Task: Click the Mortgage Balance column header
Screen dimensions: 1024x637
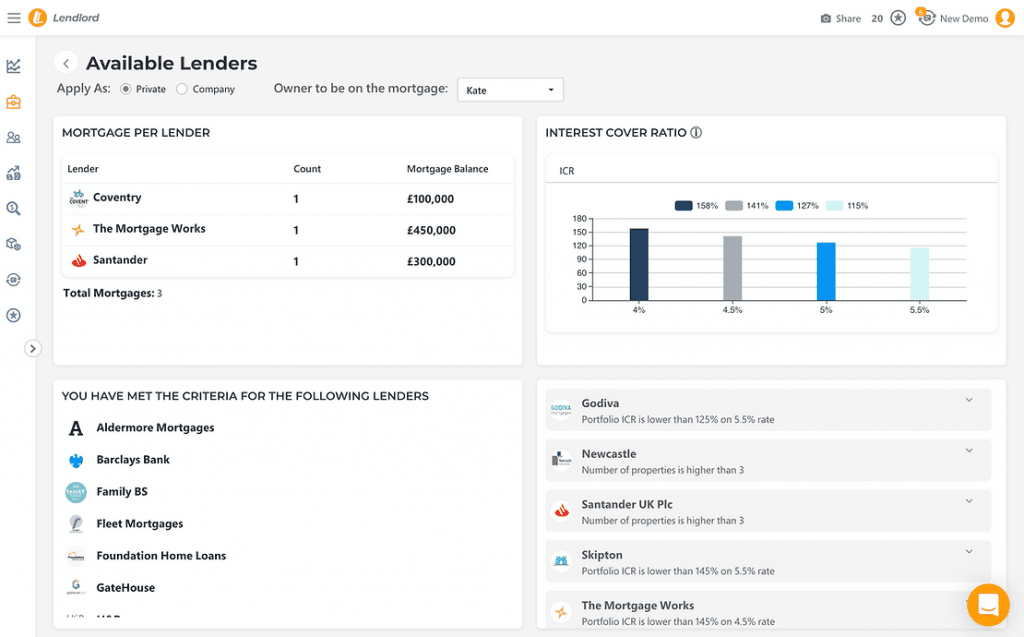Action: [447, 169]
